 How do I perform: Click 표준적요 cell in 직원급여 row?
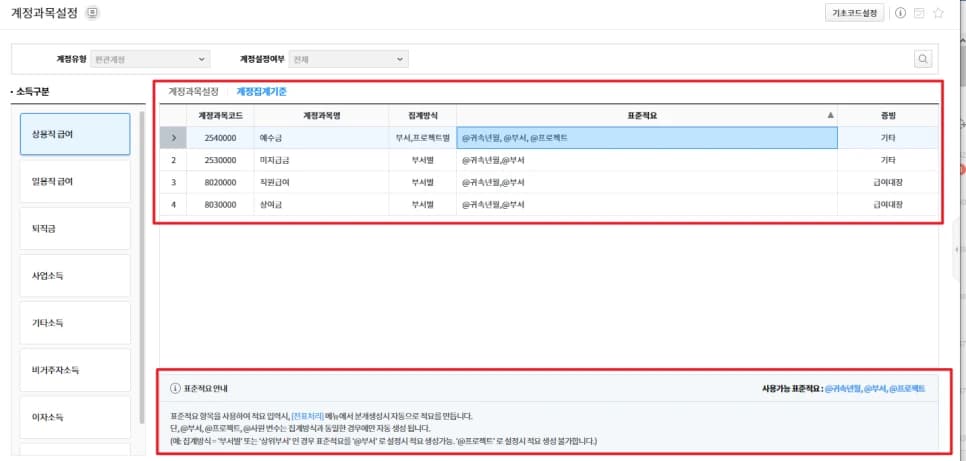click(647, 182)
